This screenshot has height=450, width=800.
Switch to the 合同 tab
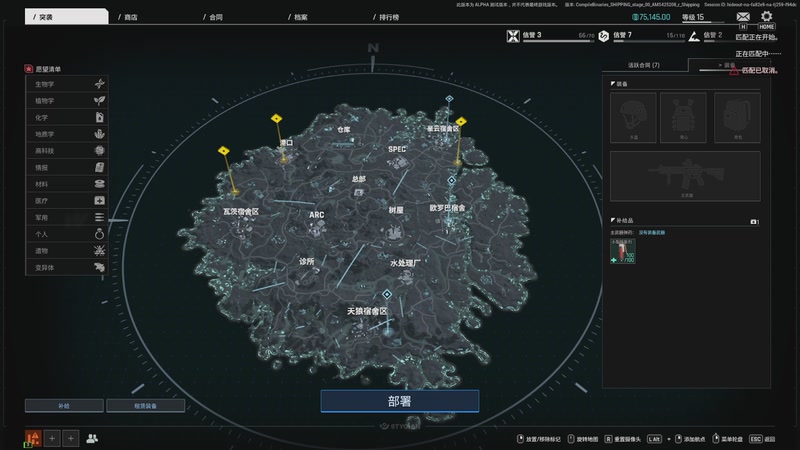coord(213,17)
